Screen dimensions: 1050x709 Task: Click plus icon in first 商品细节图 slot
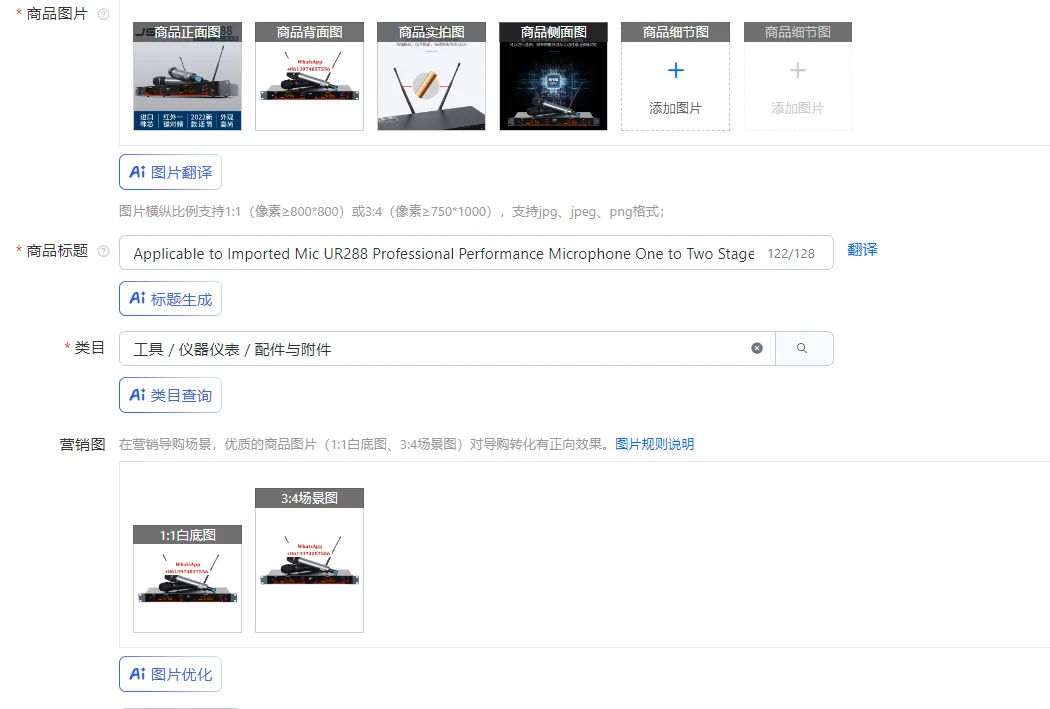[676, 70]
